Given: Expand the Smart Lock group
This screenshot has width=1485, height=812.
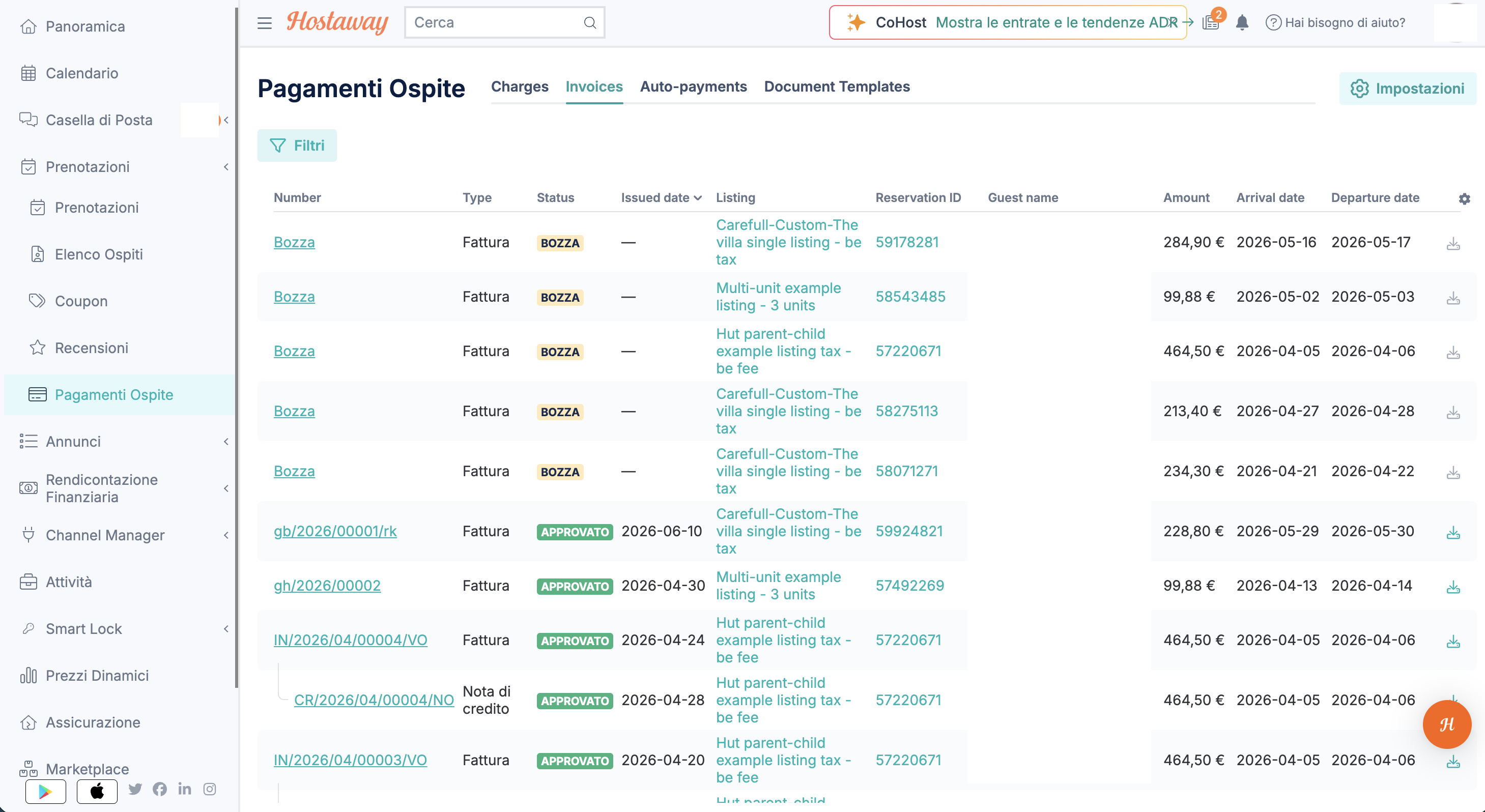Looking at the screenshot, I should [x=226, y=629].
